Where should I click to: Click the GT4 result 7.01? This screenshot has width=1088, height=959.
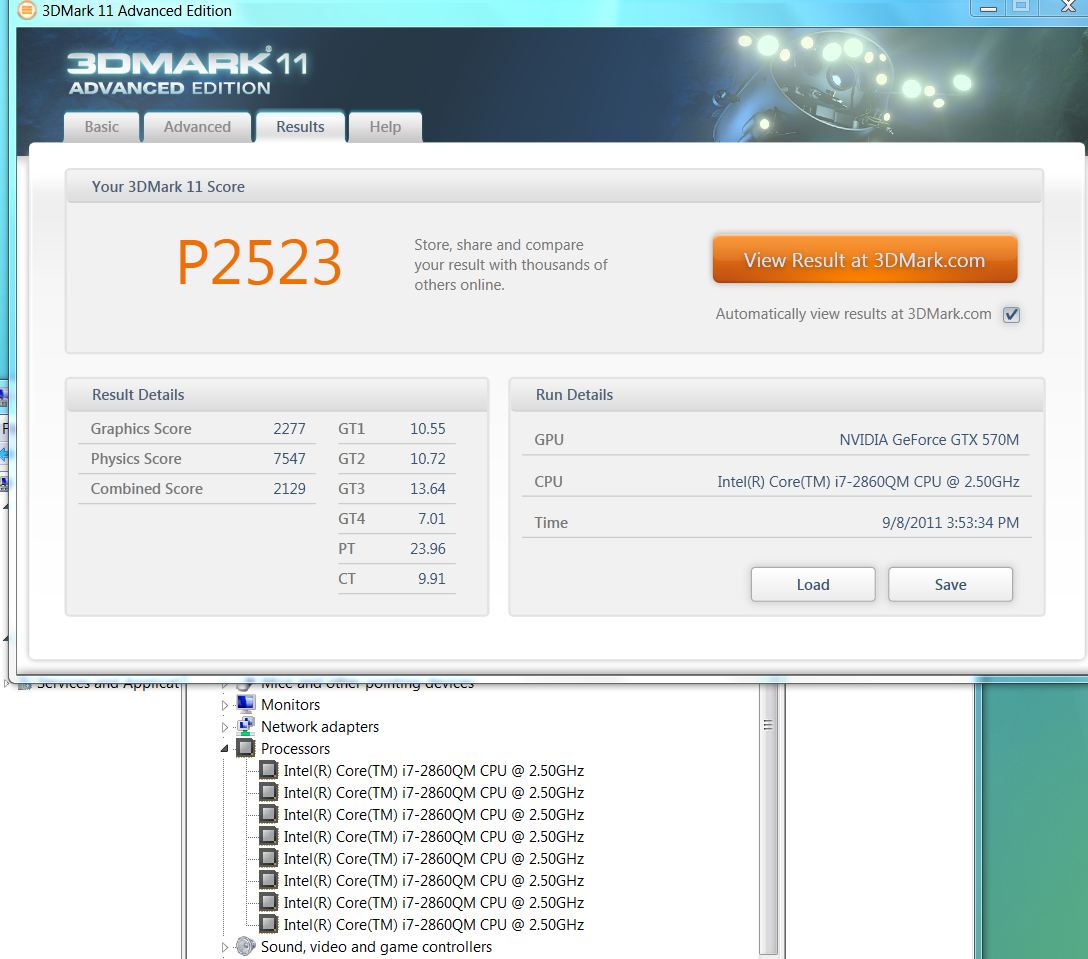tap(432, 518)
